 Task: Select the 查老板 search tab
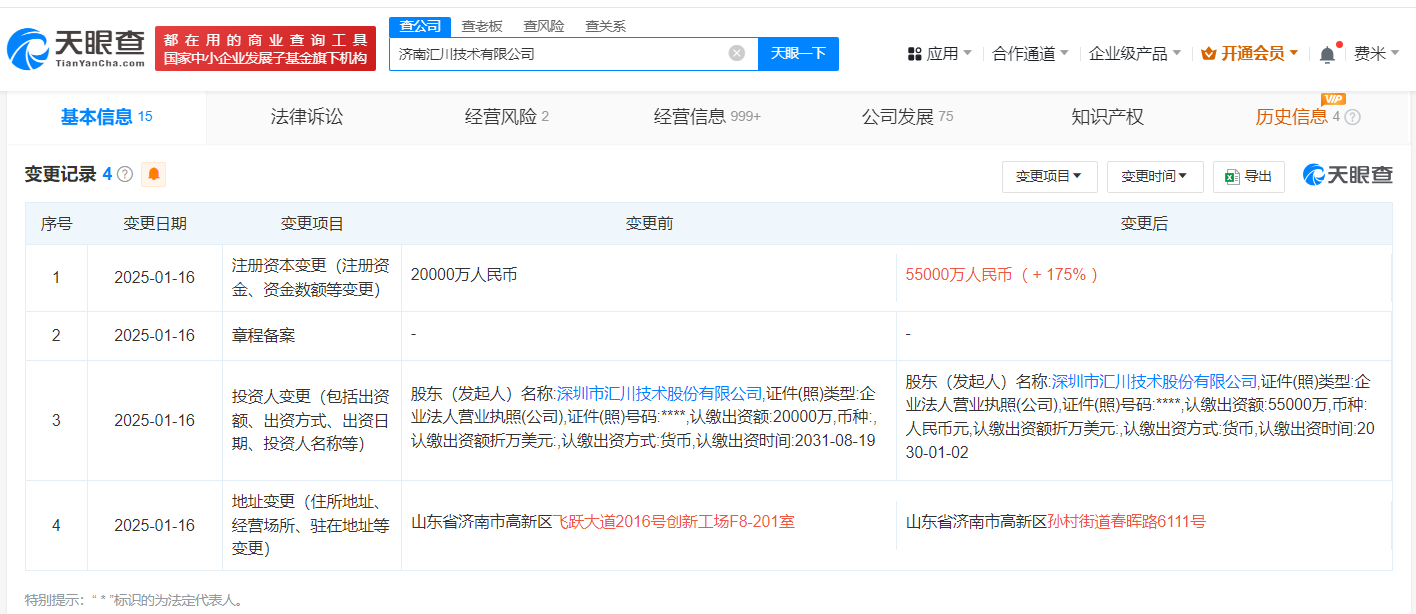(x=482, y=26)
